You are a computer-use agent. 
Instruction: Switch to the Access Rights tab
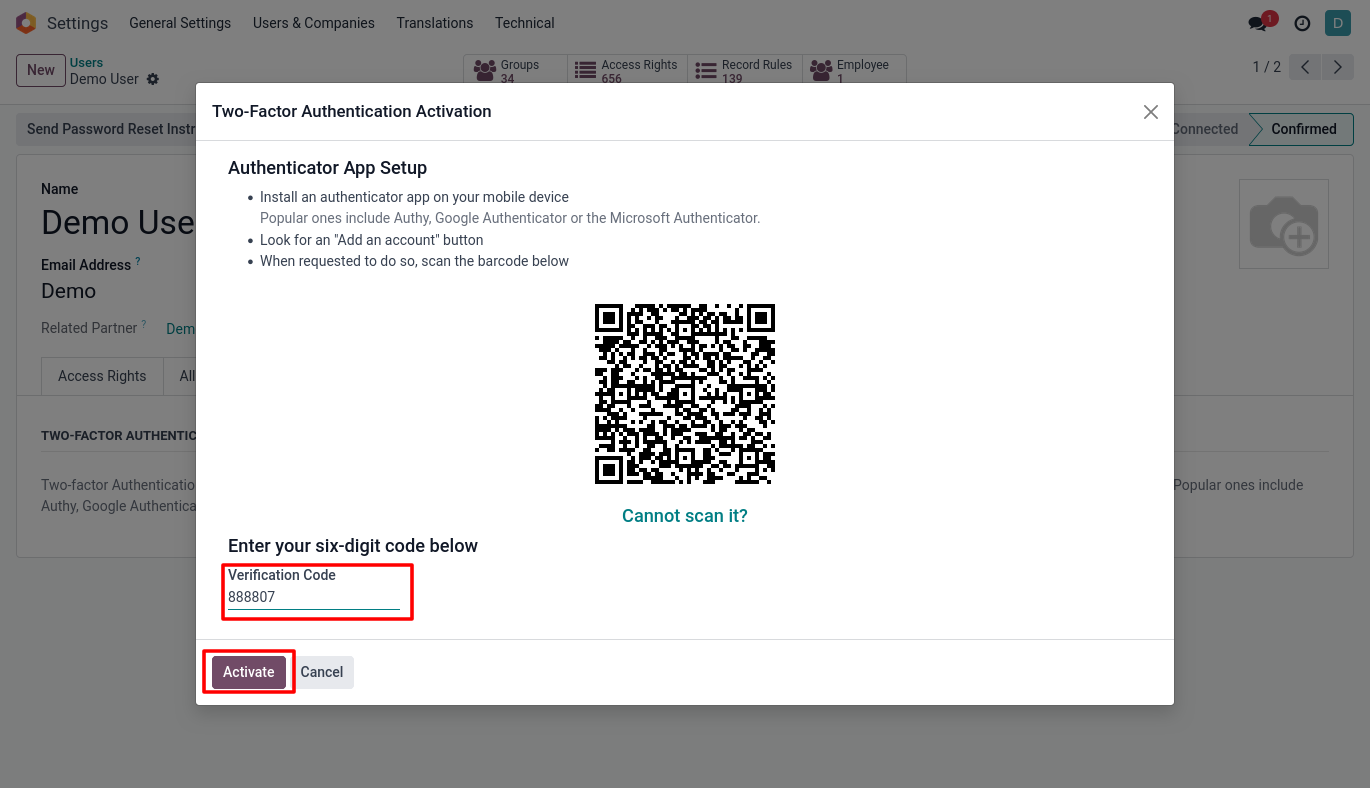pyautogui.click(x=102, y=376)
